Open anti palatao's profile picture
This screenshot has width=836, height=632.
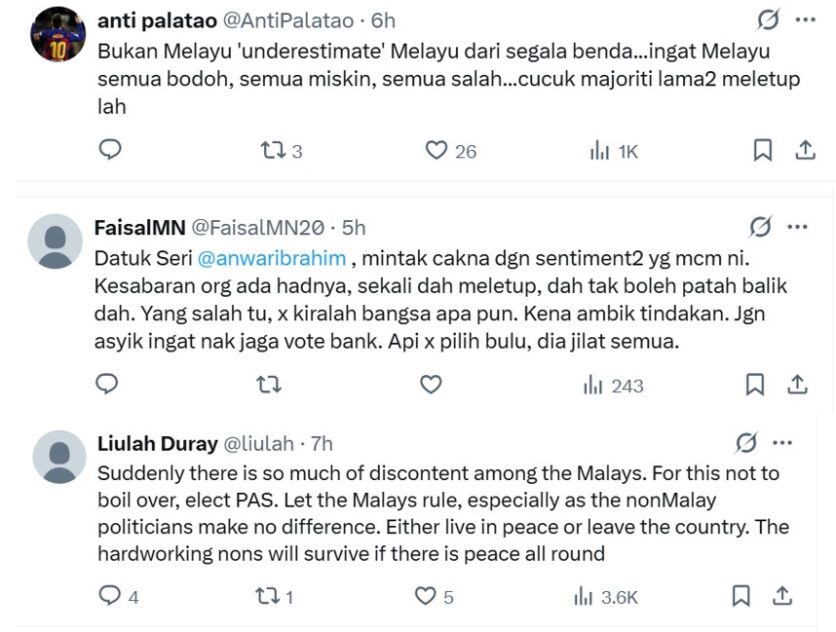click(x=58, y=35)
